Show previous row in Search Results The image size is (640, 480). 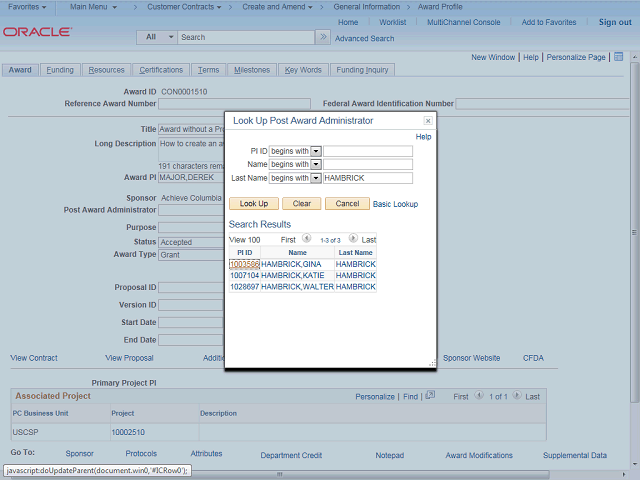[305, 240]
